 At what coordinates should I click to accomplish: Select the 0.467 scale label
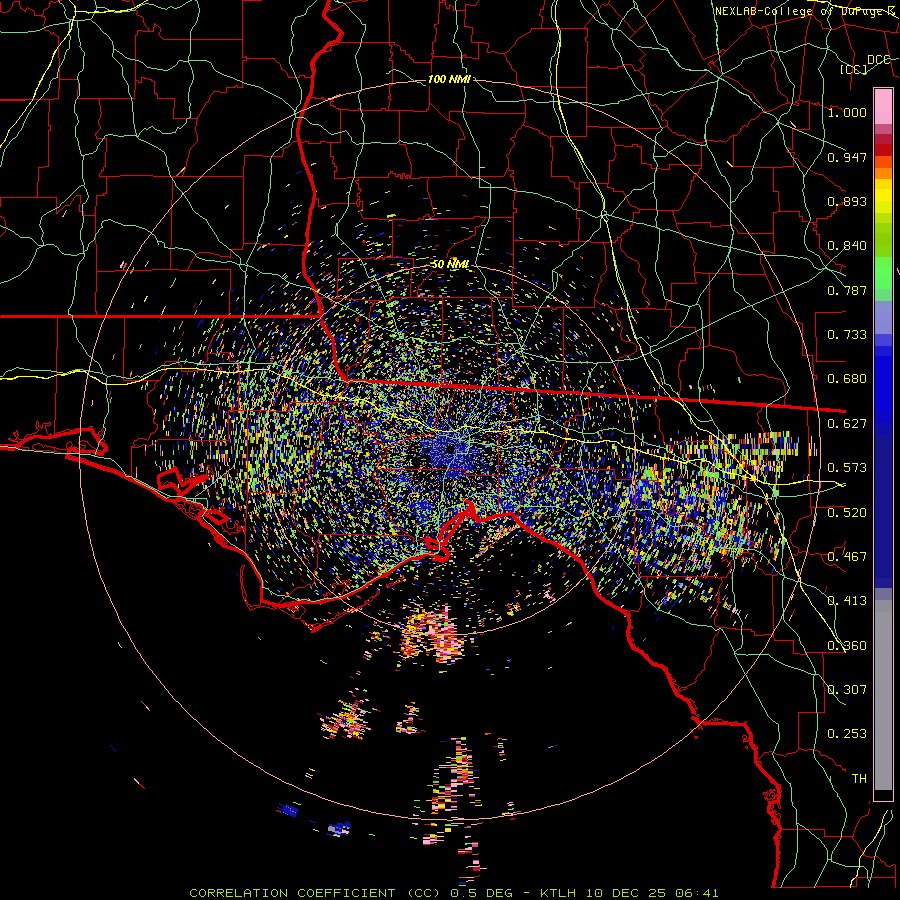847,557
